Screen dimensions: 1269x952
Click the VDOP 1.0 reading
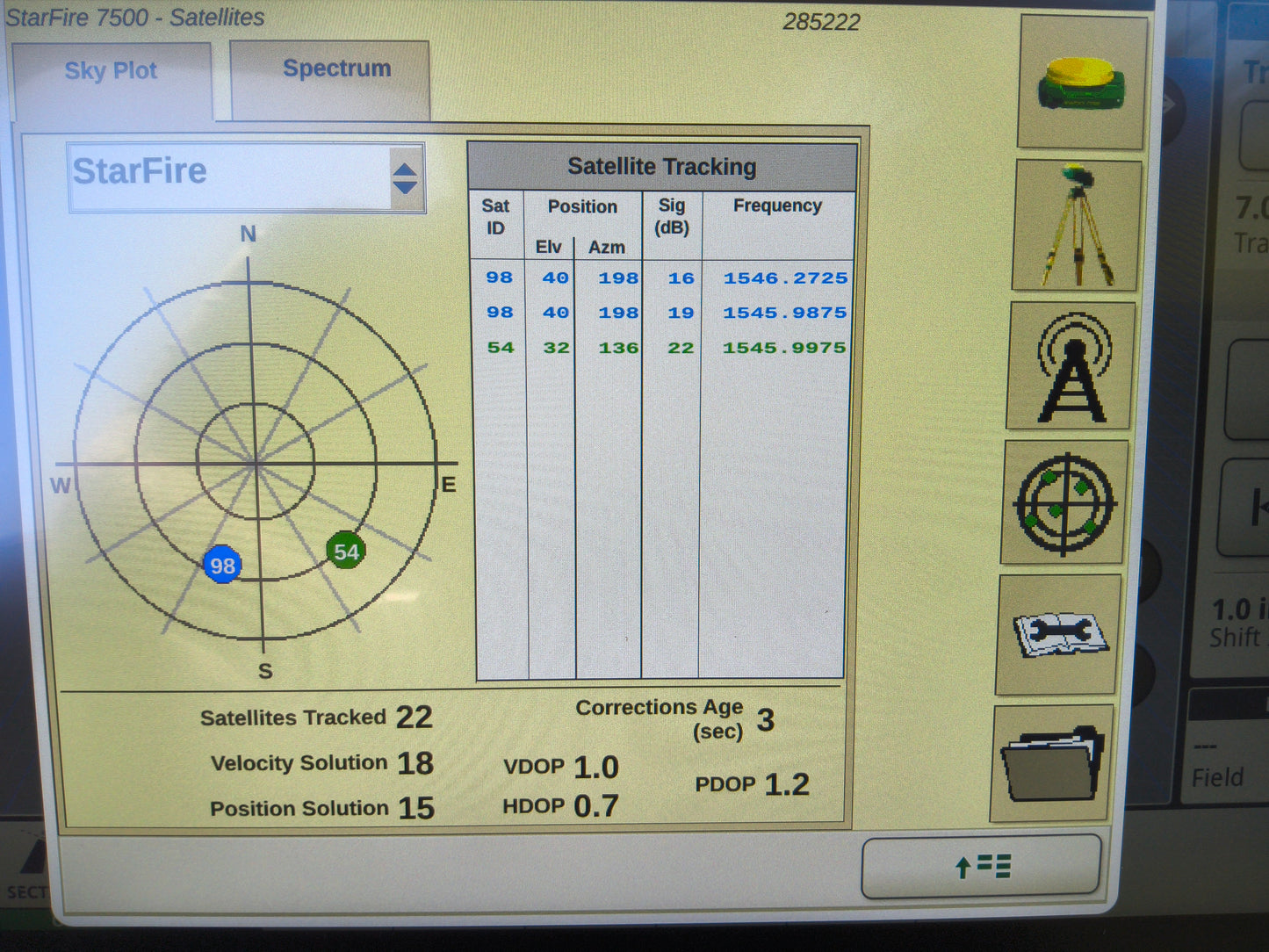pos(561,768)
